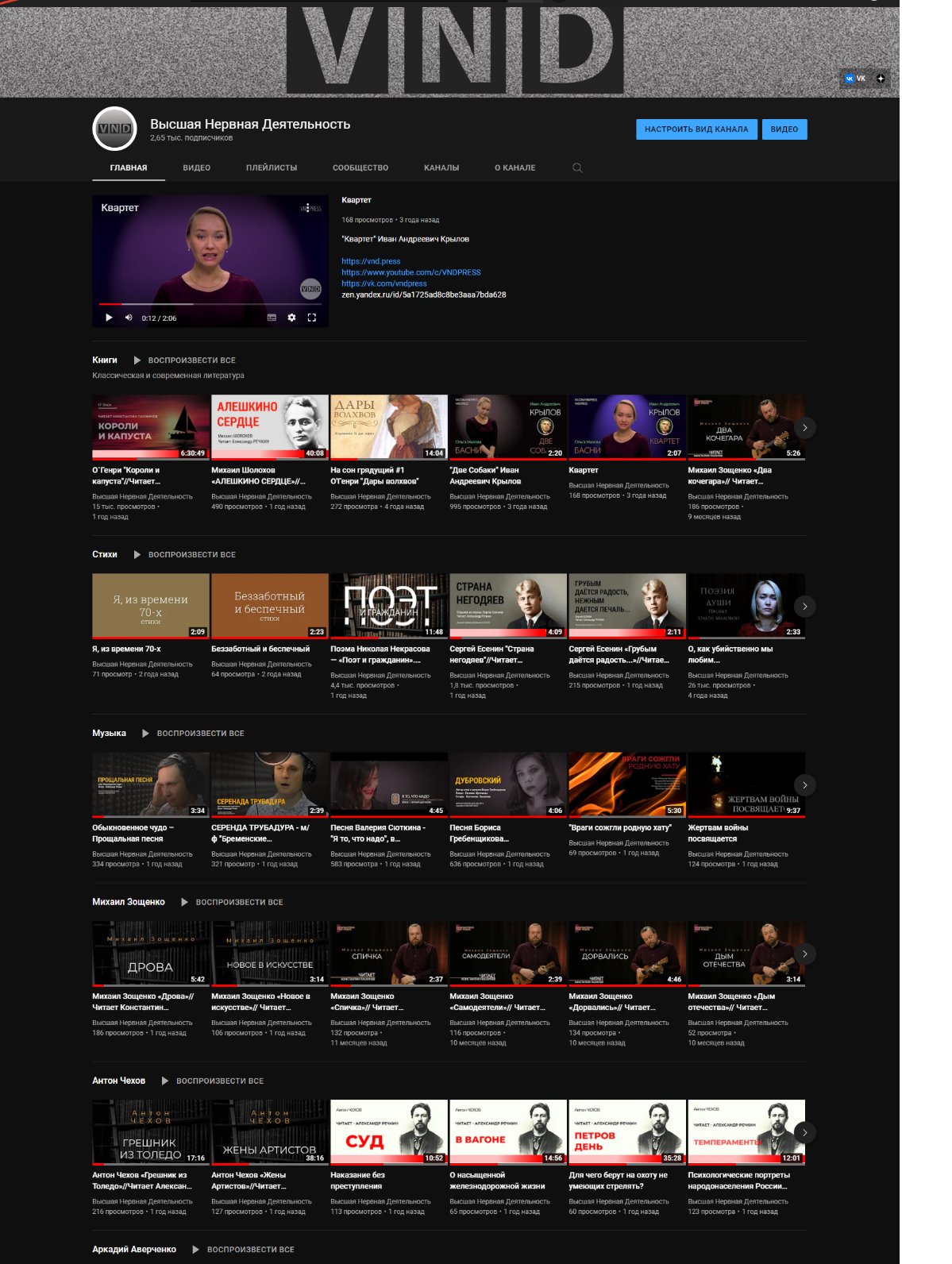
Task: Open featured video settings gear
Action: (291, 318)
